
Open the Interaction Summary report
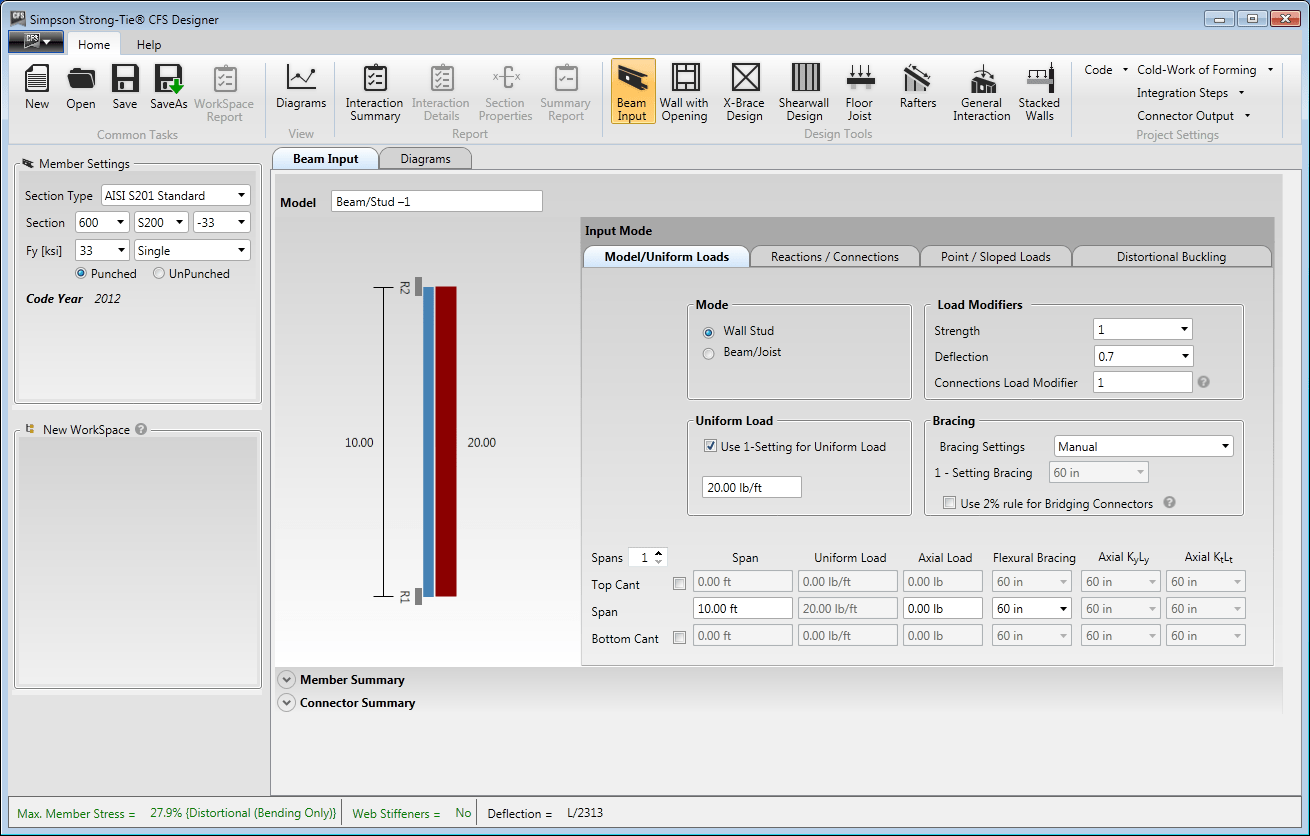375,93
